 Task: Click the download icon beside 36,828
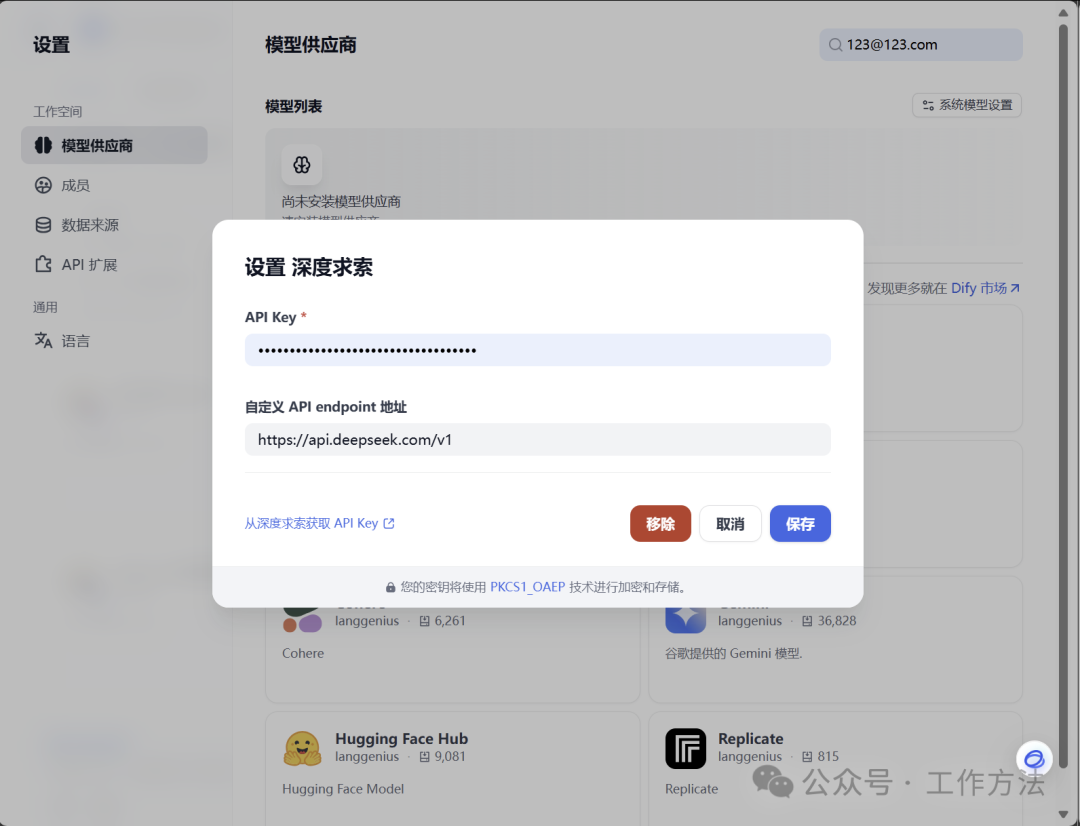[x=807, y=621]
